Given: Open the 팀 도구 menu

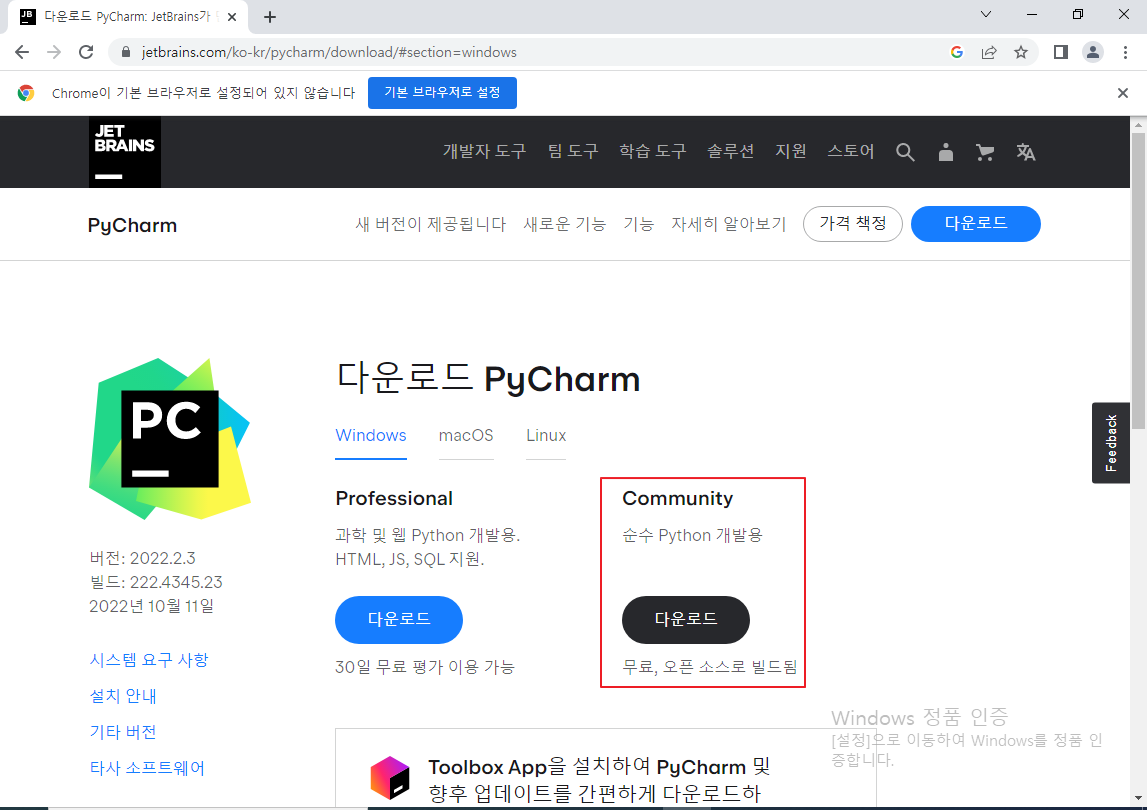Looking at the screenshot, I should [x=573, y=151].
